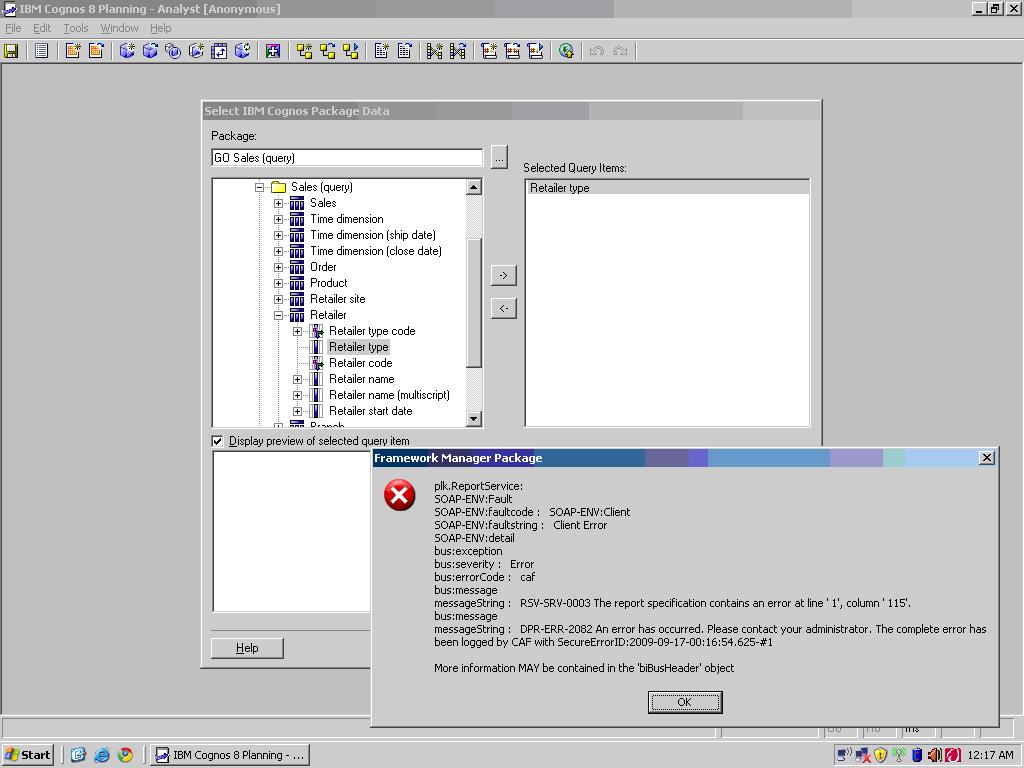Click the Help button in package dialog
This screenshot has height=768, width=1024.
pyautogui.click(x=247, y=648)
